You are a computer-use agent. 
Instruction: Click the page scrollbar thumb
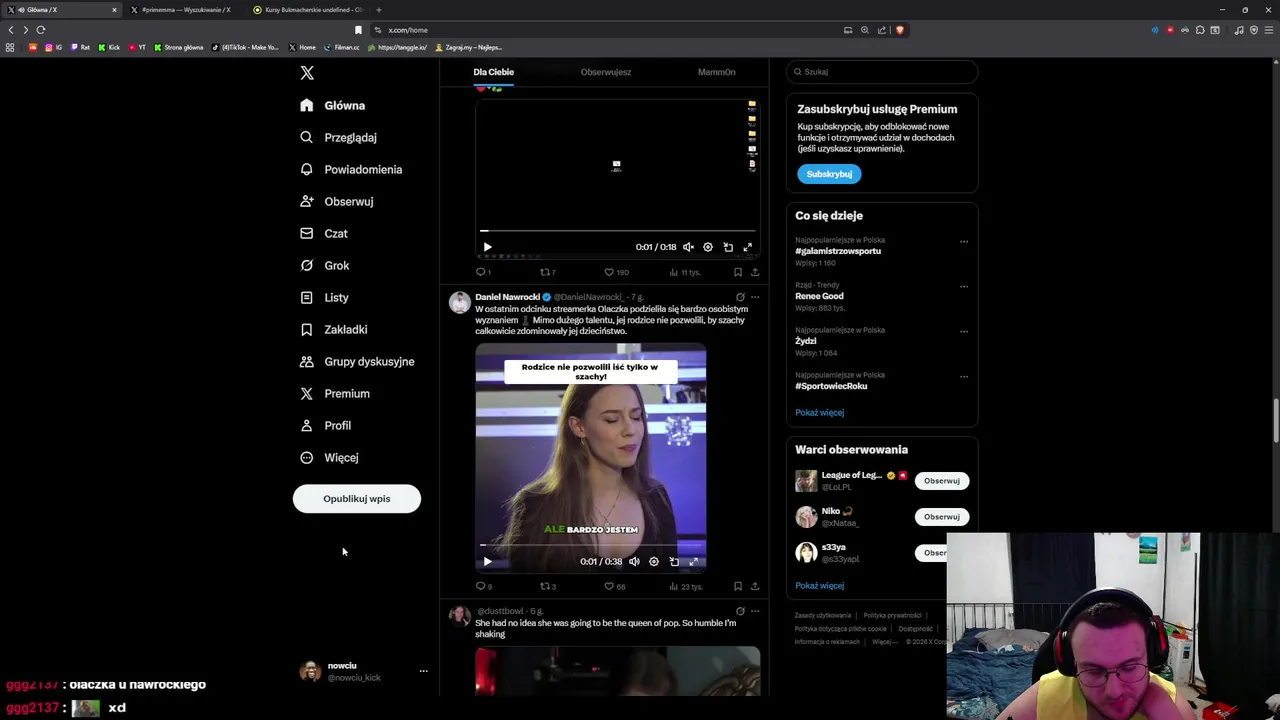tap(1275, 420)
